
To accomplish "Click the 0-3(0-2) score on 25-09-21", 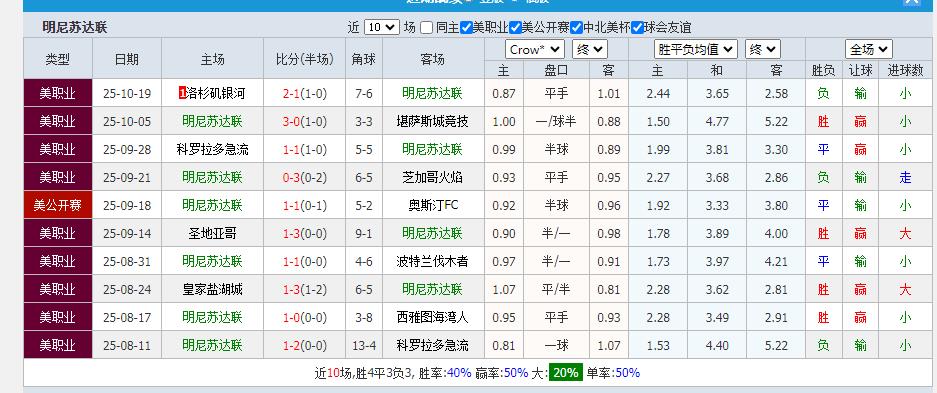I will pyautogui.click(x=305, y=177).
